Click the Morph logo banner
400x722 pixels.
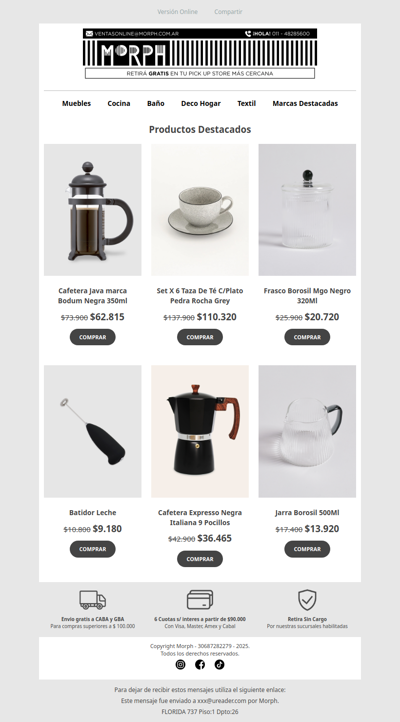(x=200, y=53)
